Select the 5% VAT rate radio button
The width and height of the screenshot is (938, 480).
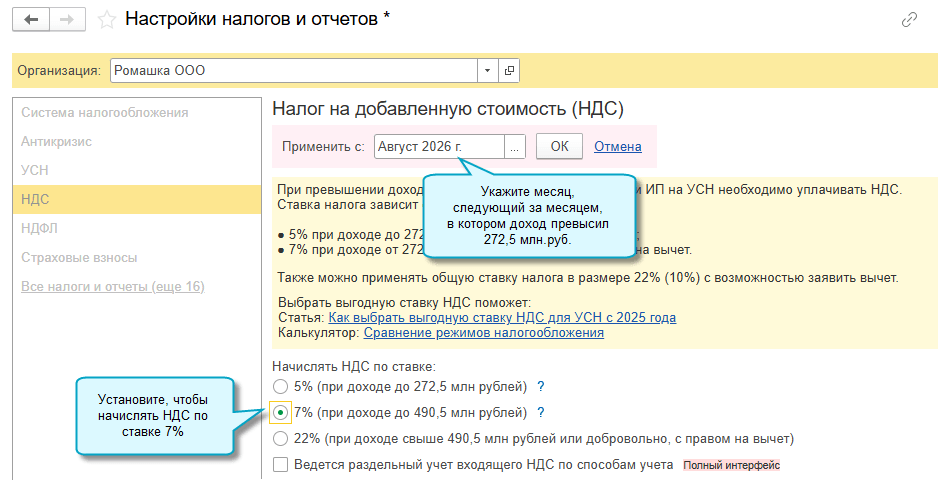point(280,387)
